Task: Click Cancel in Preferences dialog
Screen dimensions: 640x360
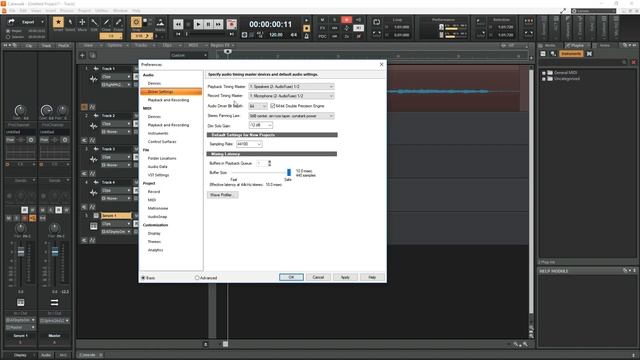Action: (318, 277)
